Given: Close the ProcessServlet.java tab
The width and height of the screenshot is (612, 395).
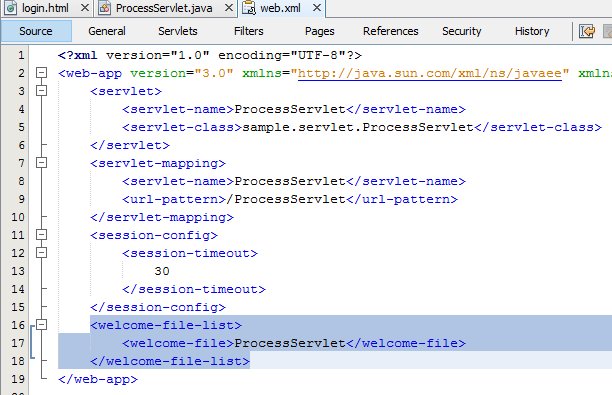Looking at the screenshot, I should pyautogui.click(x=229, y=8).
